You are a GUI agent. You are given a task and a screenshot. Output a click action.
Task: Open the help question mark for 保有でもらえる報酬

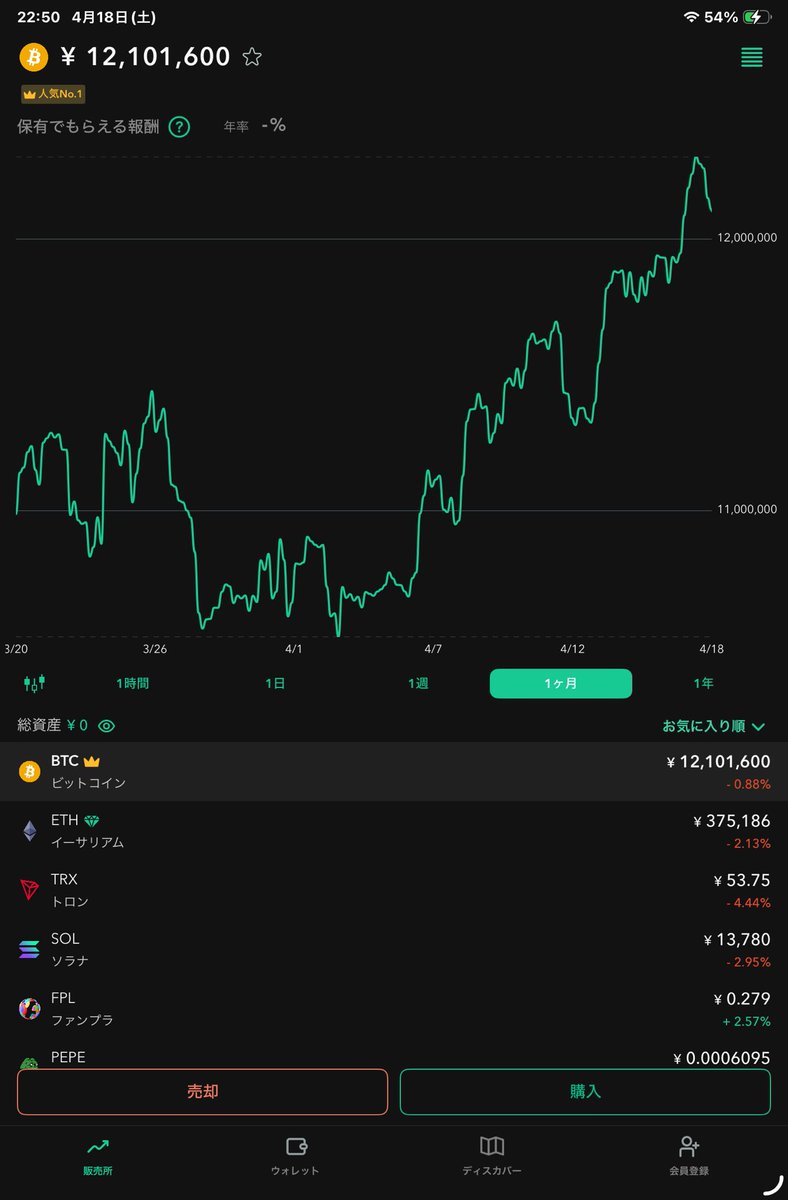click(179, 127)
